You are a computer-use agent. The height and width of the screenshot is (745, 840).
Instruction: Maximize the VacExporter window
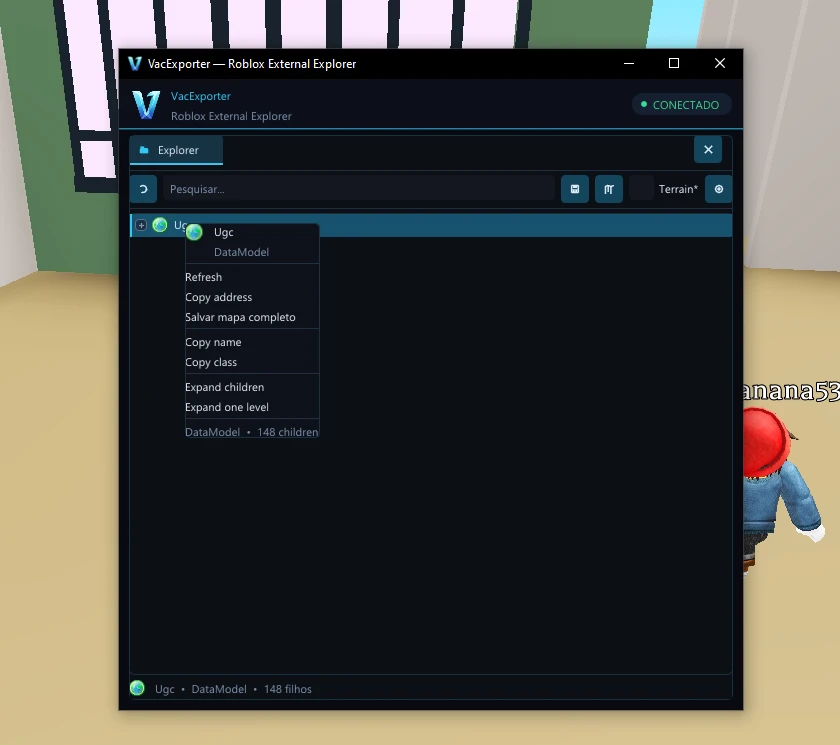(x=674, y=64)
